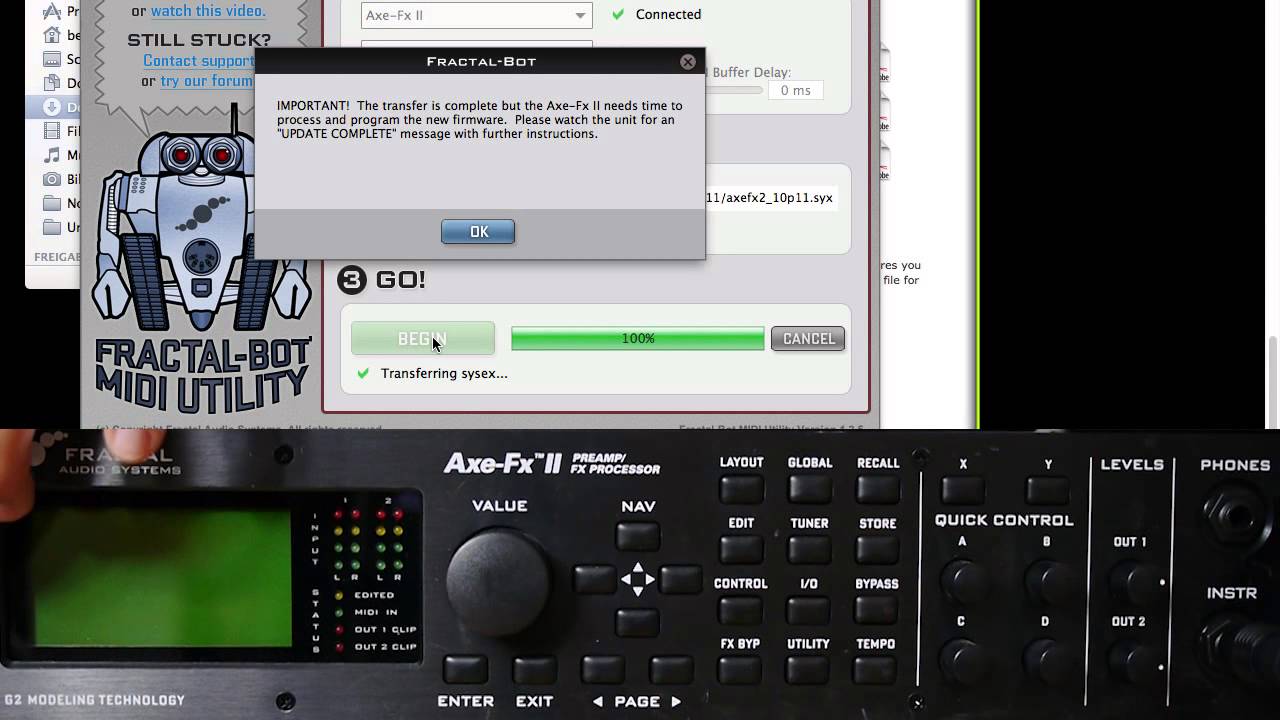Open the 'try our forum' link
This screenshot has width=1280, height=720.
tap(206, 81)
